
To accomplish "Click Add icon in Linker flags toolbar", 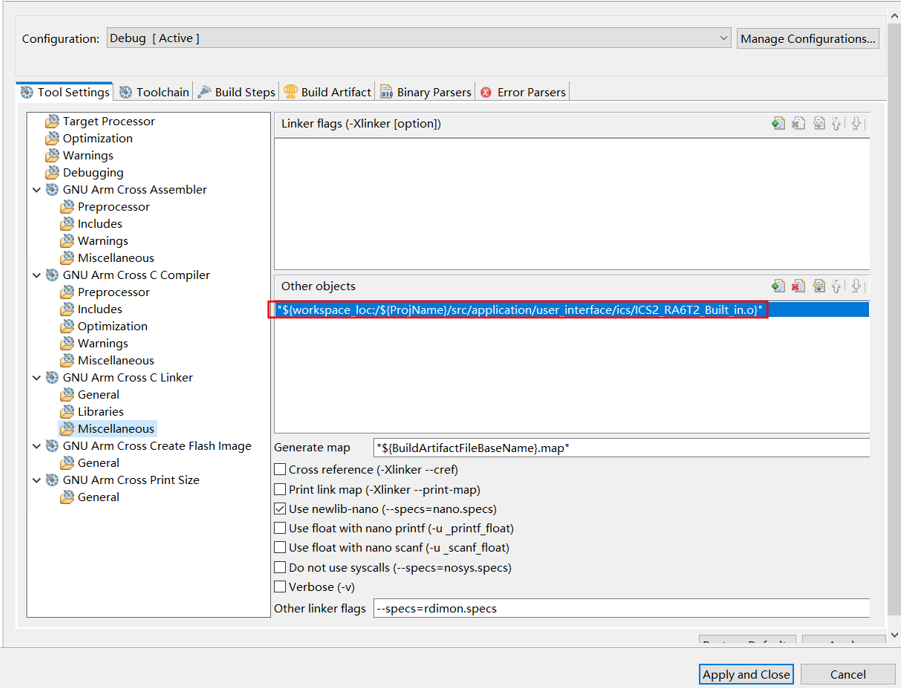I will tap(778, 124).
